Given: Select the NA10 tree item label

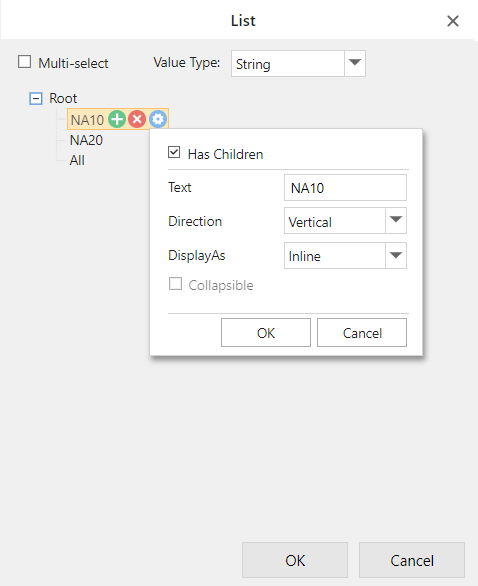Looking at the screenshot, I should pos(87,120).
